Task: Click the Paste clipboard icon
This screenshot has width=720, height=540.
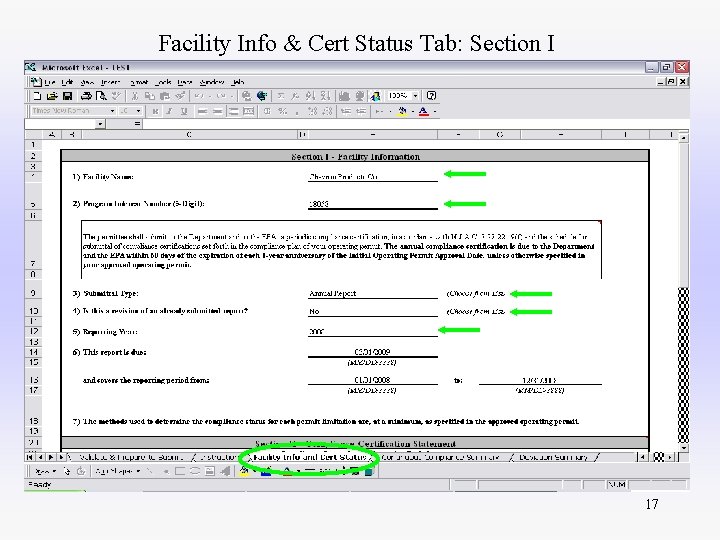Action: click(164, 96)
